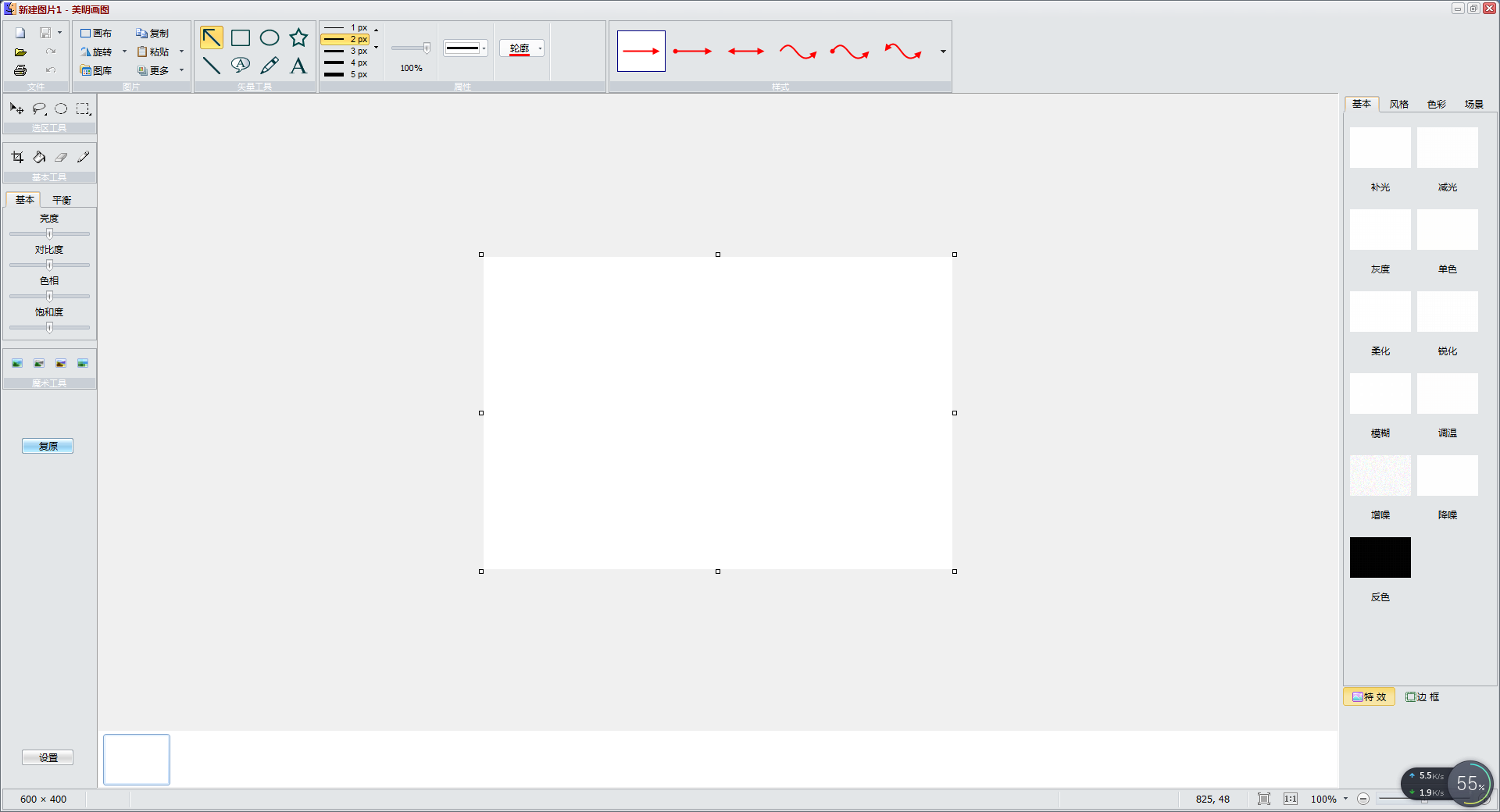Click the 复原 reset button
Viewport: 1500px width, 812px height.
click(x=48, y=446)
